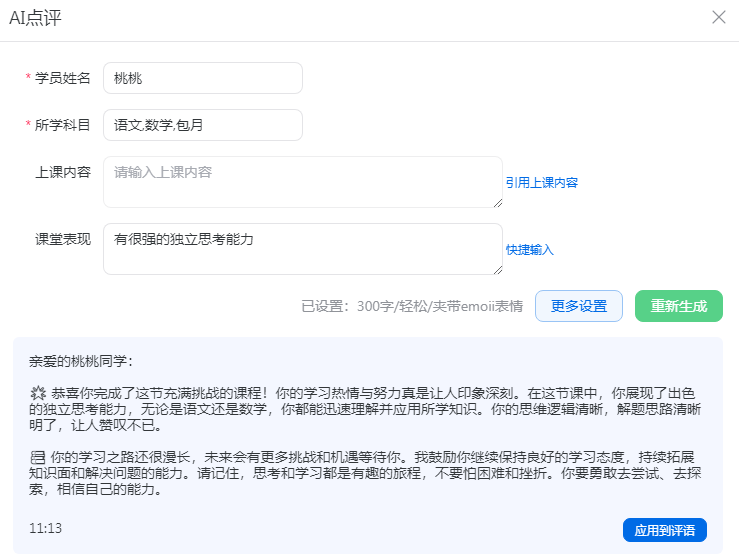Click the 上课内容 field label
This screenshot has width=739, height=557.
pyautogui.click(x=63, y=172)
